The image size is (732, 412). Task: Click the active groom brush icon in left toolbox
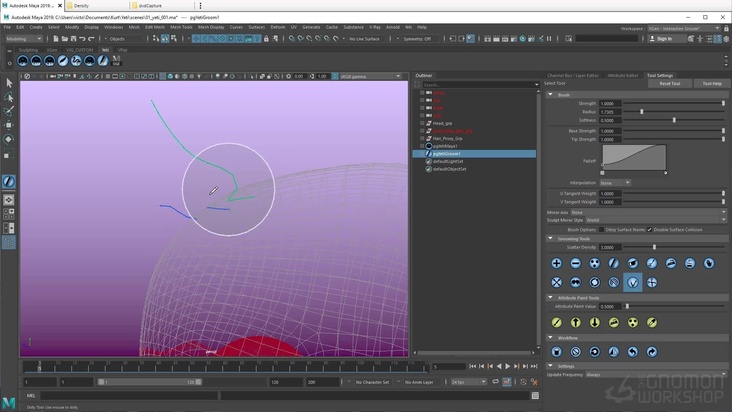[x=9, y=182]
